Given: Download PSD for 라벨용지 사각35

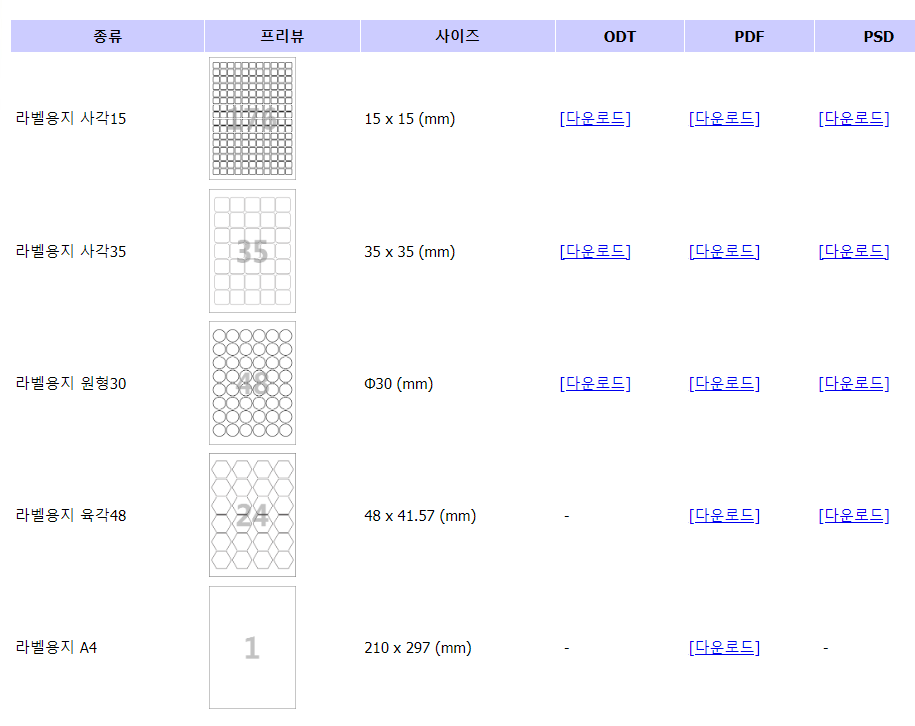Looking at the screenshot, I should pos(854,252).
